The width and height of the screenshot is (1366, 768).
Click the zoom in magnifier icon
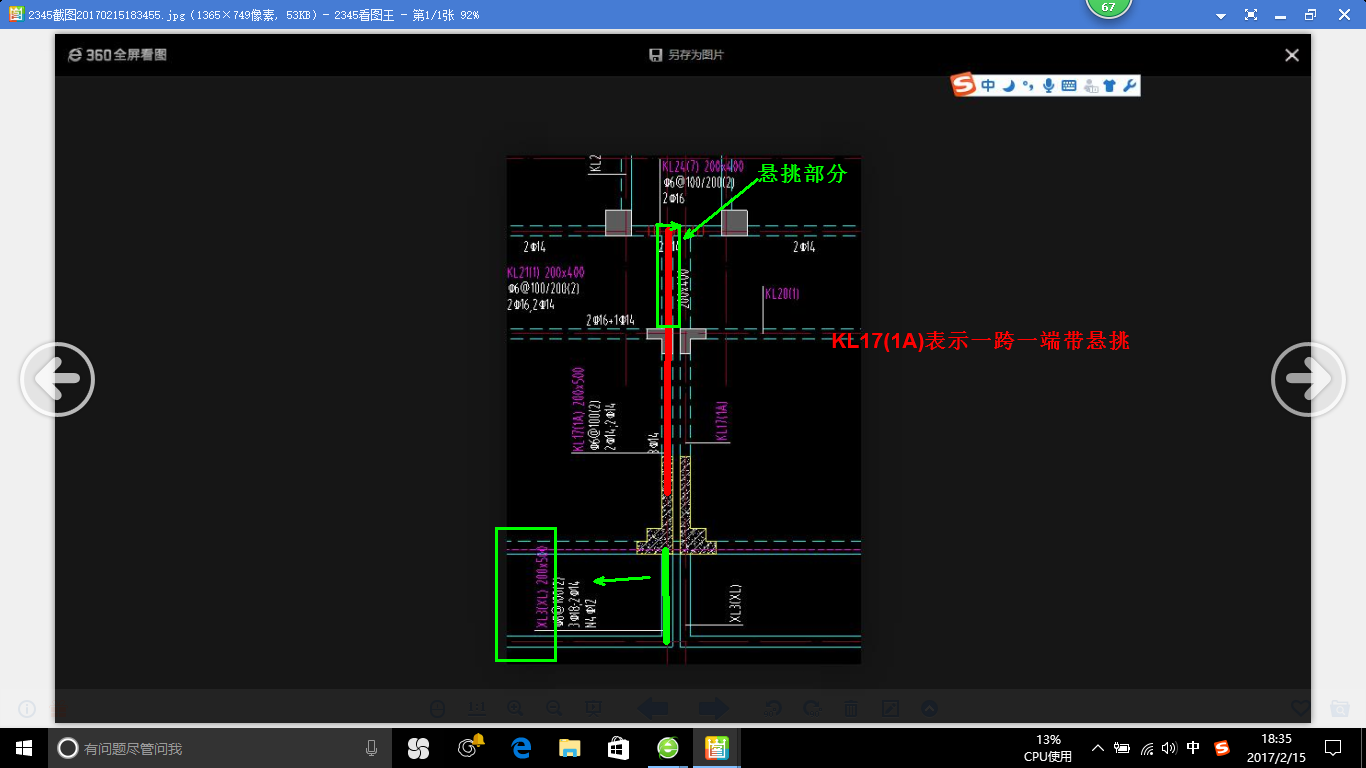coord(515,708)
